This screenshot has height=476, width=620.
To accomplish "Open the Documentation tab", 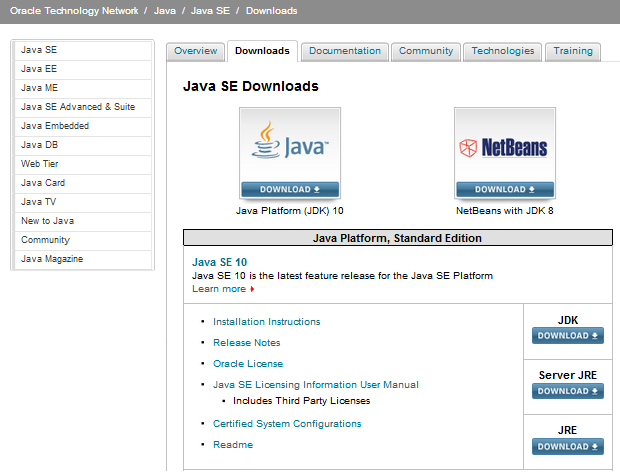I will (x=345, y=51).
